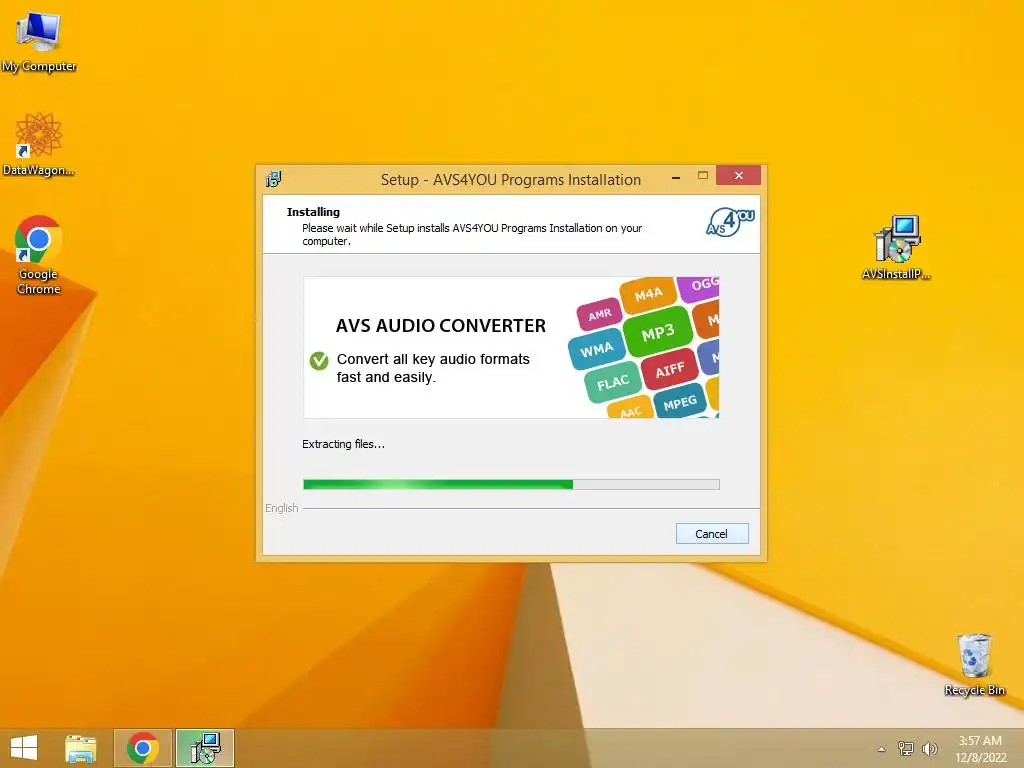Click the 'Extracting files...' status text
The image size is (1024, 768).
coord(344,444)
